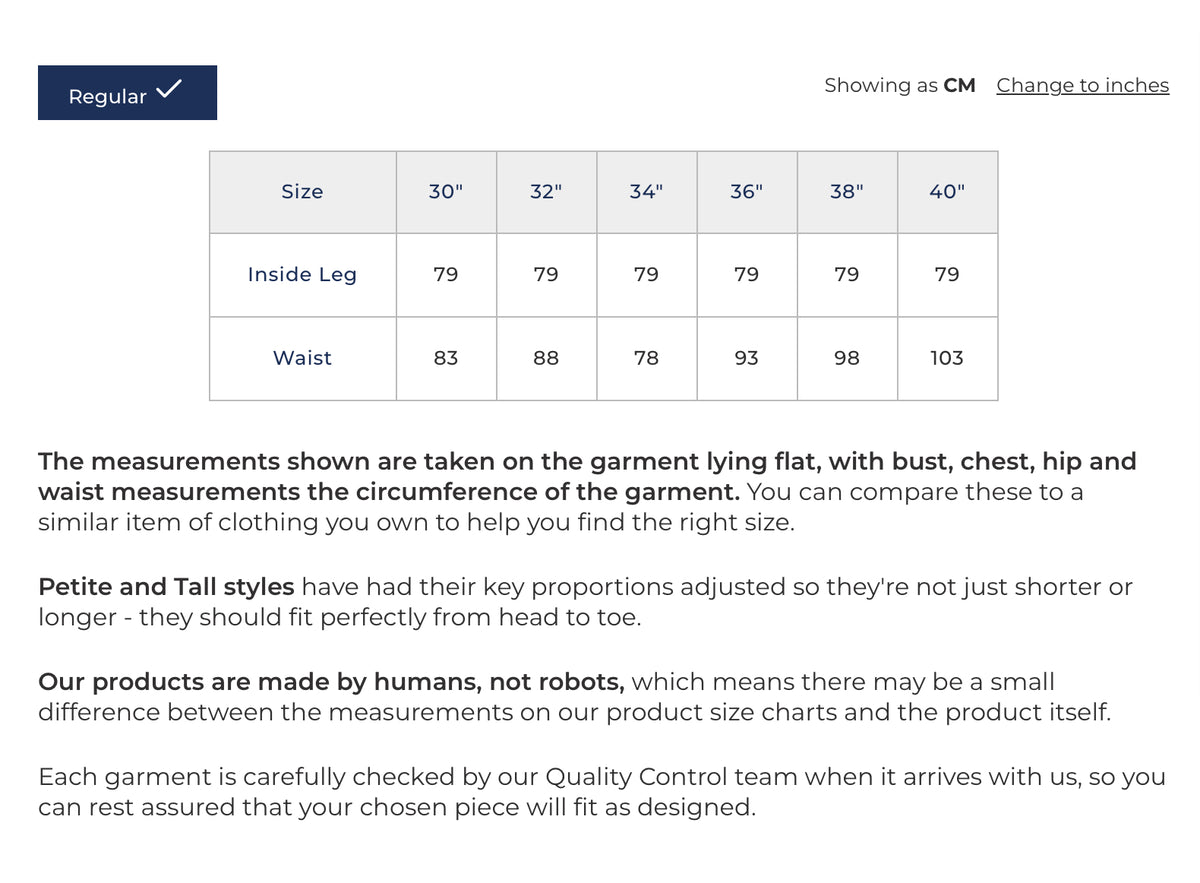Click the waist value 103
1200x883 pixels.
pyautogui.click(x=946, y=358)
